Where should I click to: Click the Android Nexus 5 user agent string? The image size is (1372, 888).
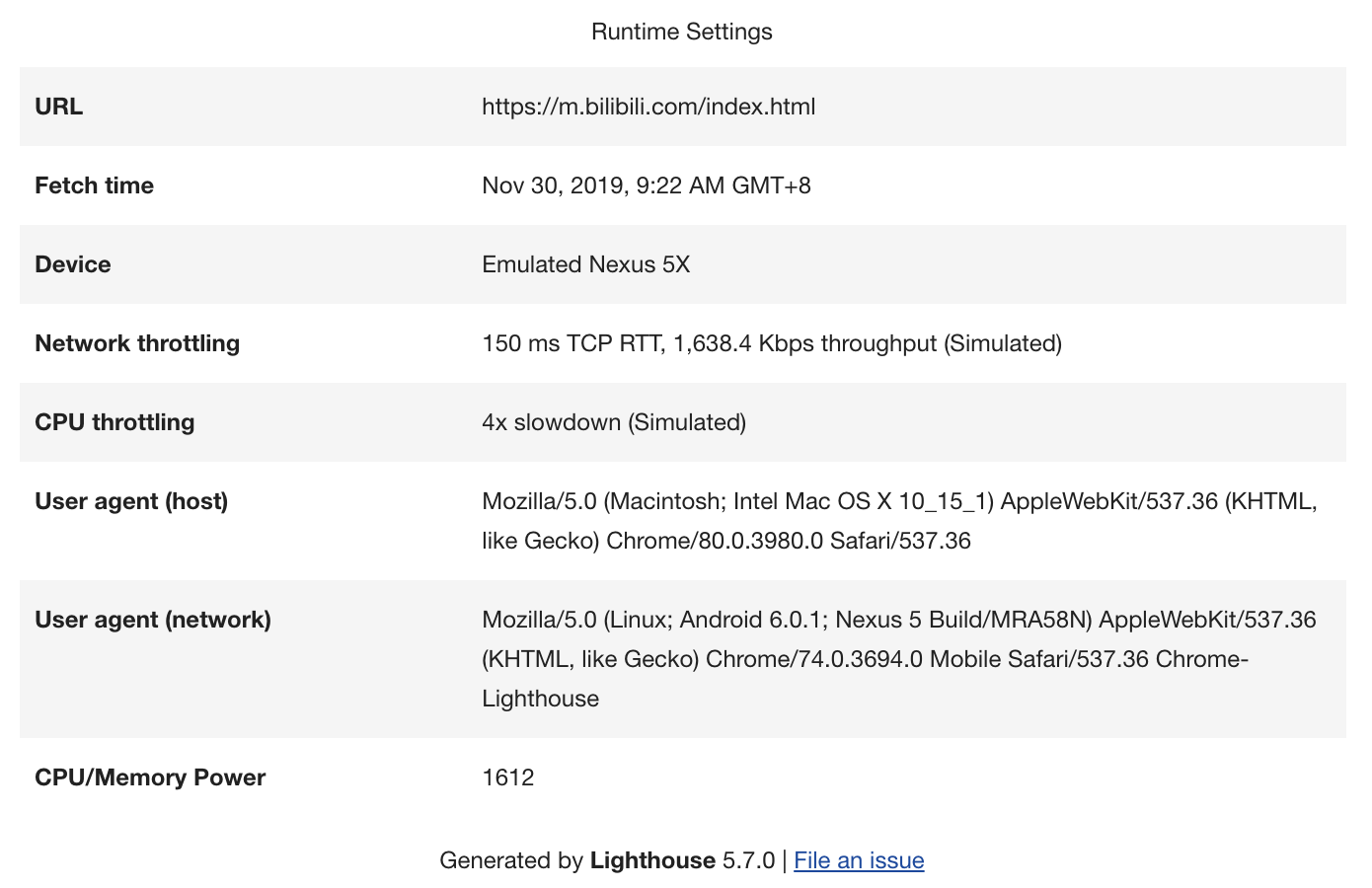(x=898, y=659)
